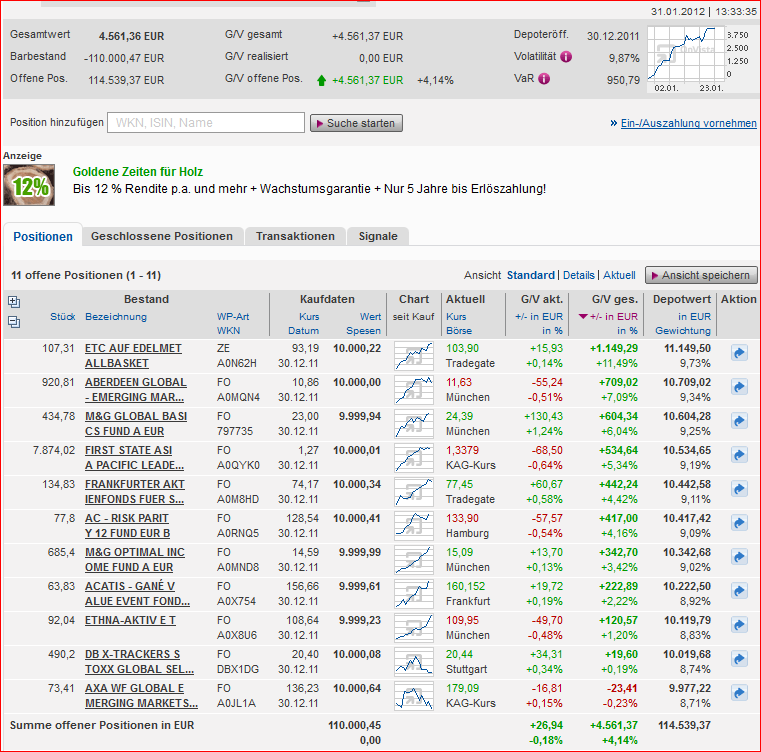Click action arrow icon for AC - RISK PARITY row
761x752 pixels.
pos(739,523)
